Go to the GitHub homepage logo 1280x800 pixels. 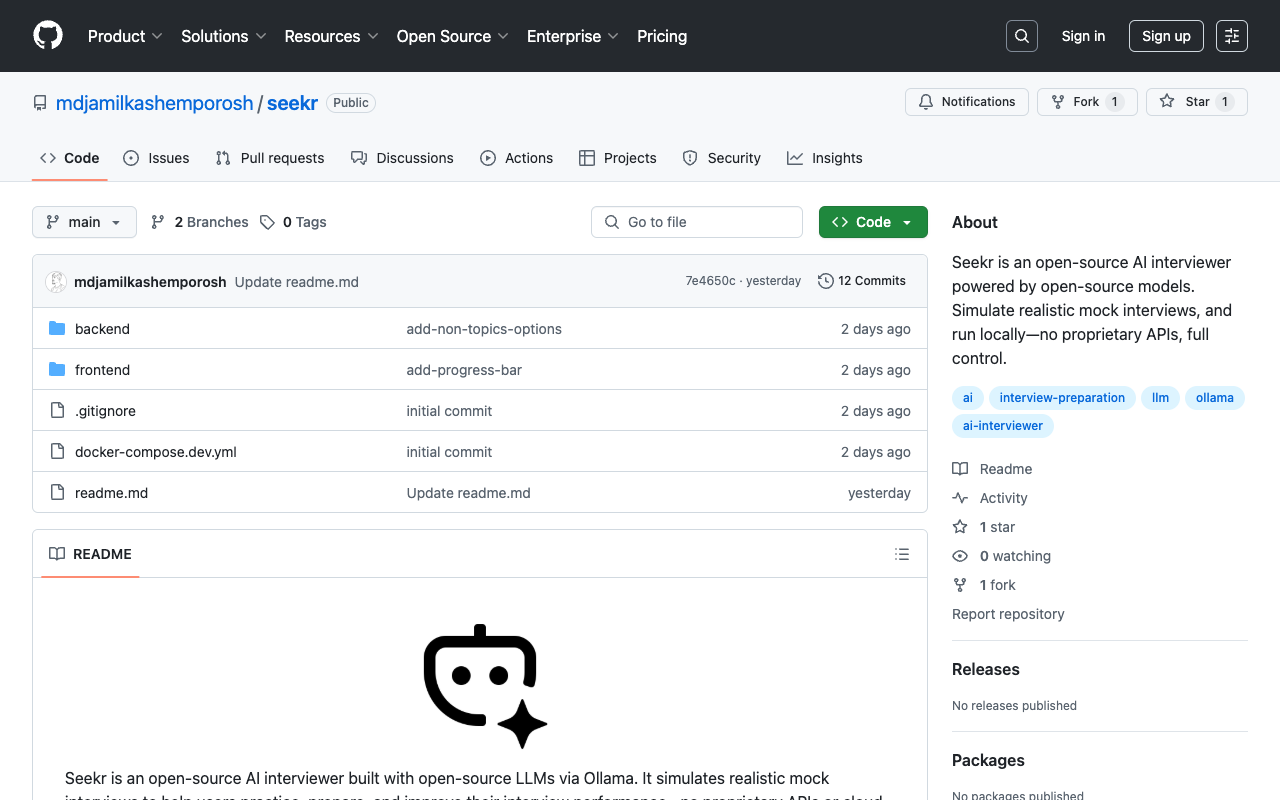[48, 36]
